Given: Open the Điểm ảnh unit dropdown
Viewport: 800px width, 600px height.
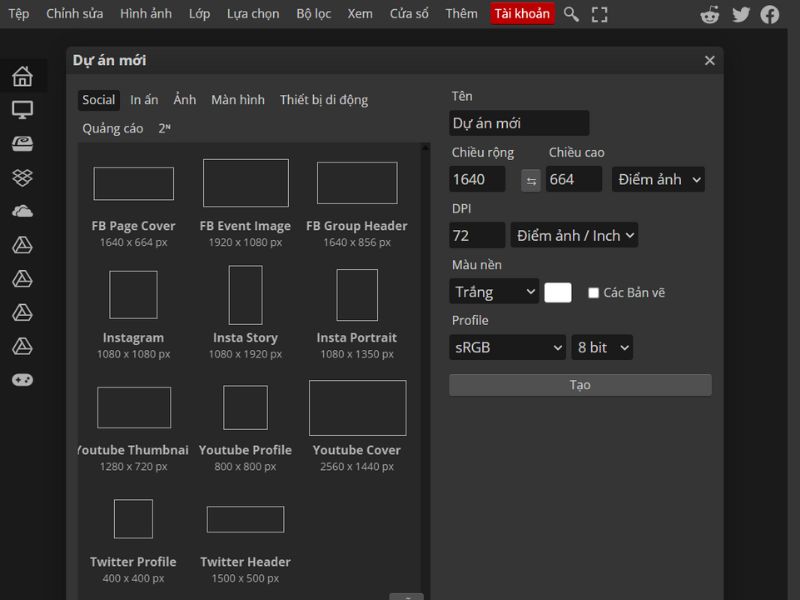Looking at the screenshot, I should [x=658, y=180].
